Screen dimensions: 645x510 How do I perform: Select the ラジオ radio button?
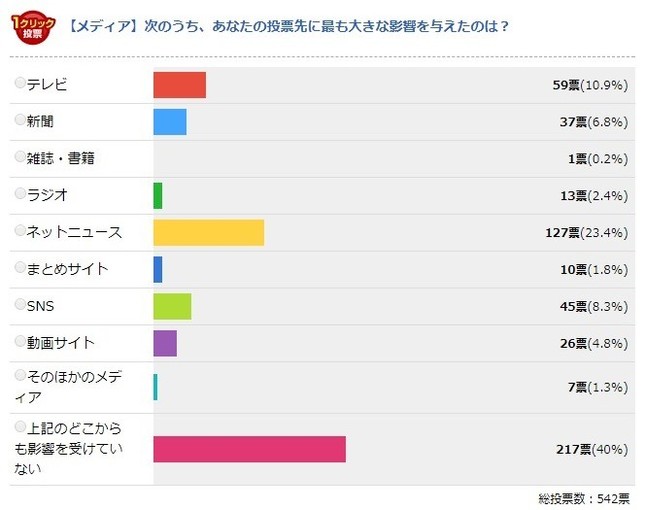tap(20, 194)
